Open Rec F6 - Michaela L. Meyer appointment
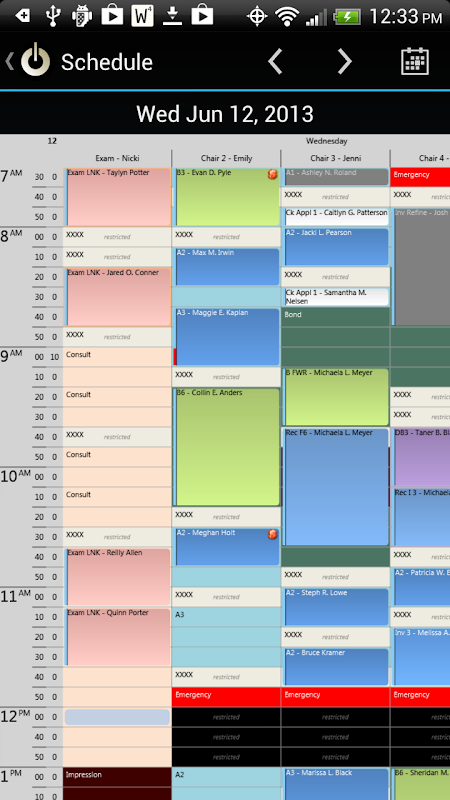Screen dimensions: 450x800 (x=336, y=487)
